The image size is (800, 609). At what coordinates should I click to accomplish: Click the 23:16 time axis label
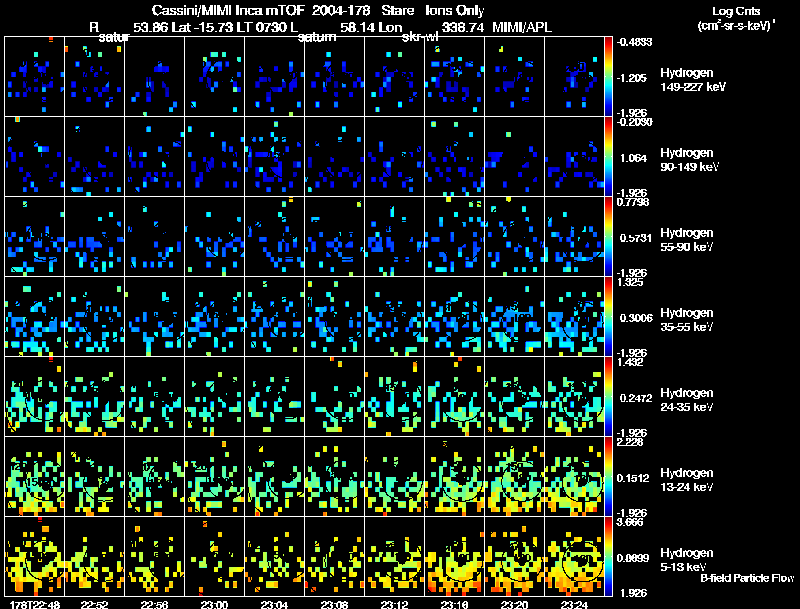(x=454, y=604)
